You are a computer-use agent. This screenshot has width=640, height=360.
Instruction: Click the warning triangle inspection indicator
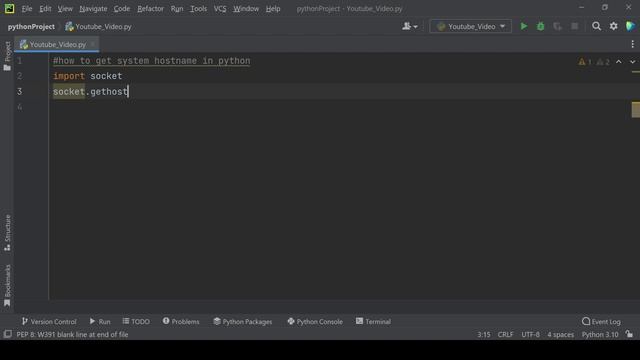click(584, 62)
